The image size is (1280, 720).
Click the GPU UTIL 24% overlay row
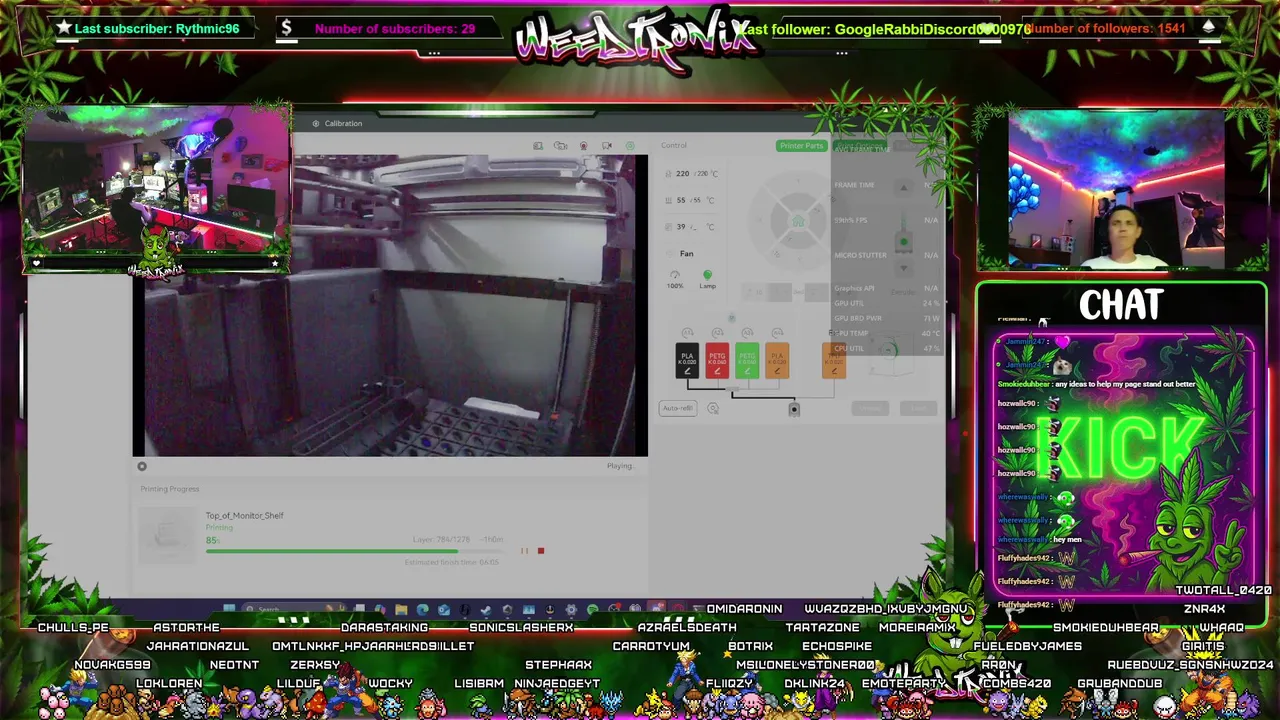point(887,303)
